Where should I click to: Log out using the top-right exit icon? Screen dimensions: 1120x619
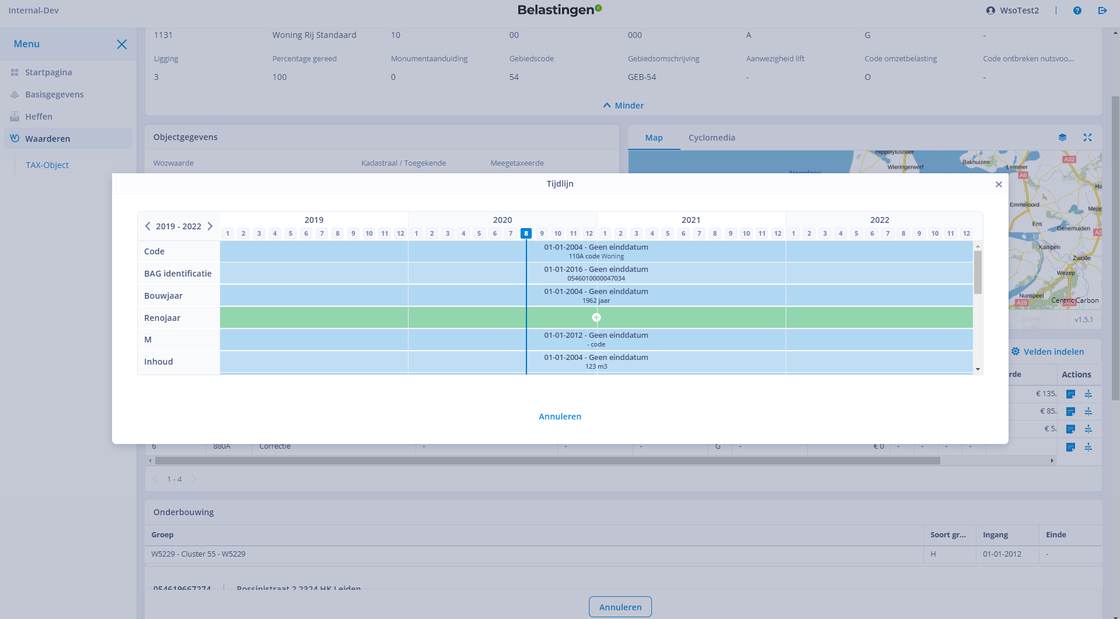pyautogui.click(x=1102, y=11)
